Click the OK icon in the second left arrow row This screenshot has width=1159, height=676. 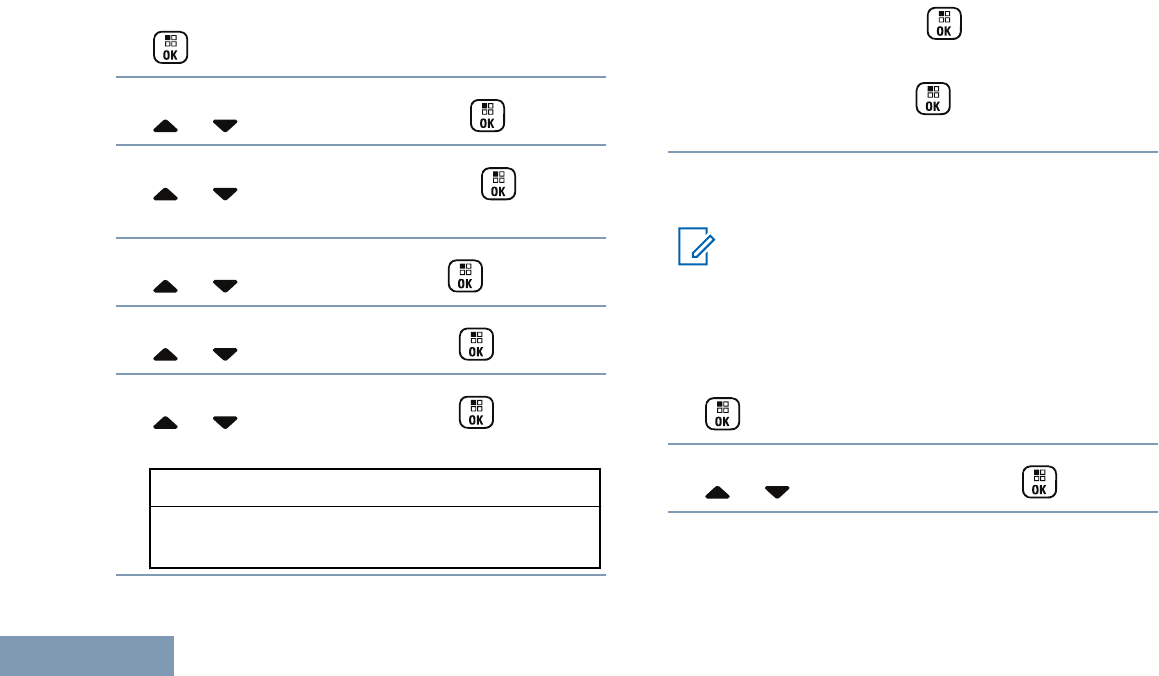tap(498, 184)
